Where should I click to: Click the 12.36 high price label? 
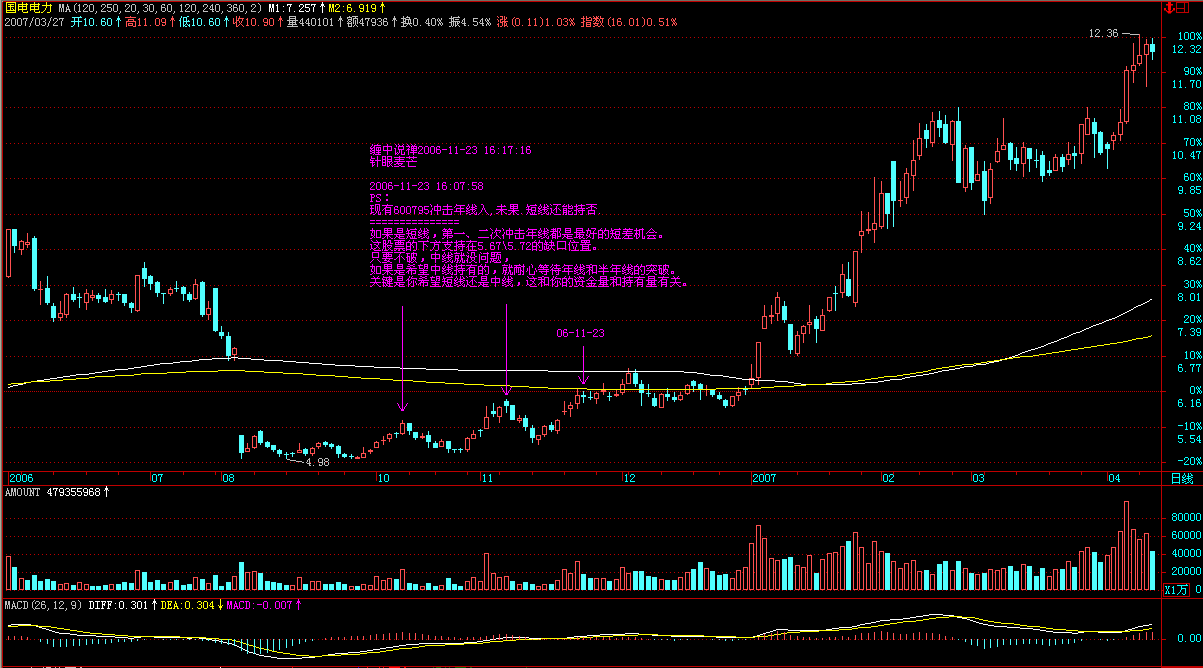(x=1103, y=33)
